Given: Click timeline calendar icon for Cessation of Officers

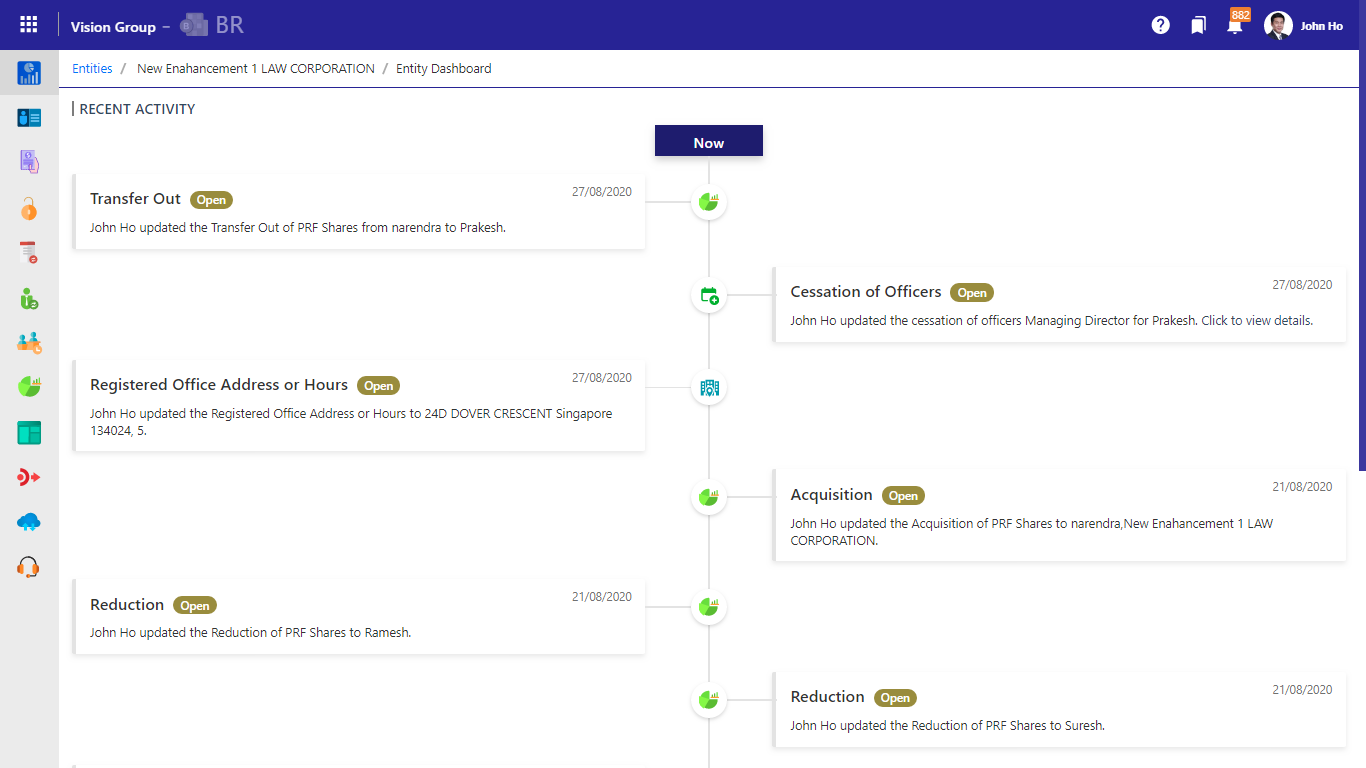Looking at the screenshot, I should coord(709,295).
